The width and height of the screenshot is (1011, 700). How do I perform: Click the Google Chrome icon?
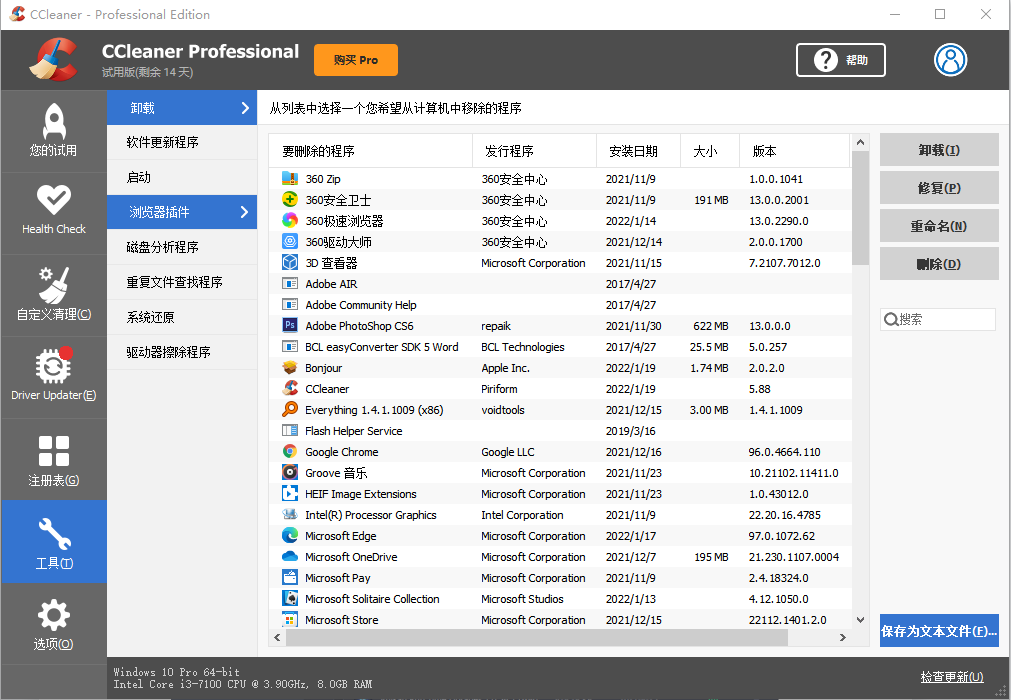290,451
